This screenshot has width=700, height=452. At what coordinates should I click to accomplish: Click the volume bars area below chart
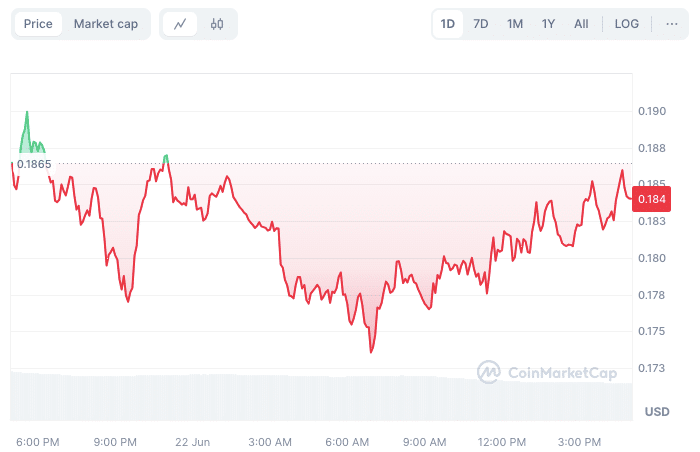pos(320,396)
